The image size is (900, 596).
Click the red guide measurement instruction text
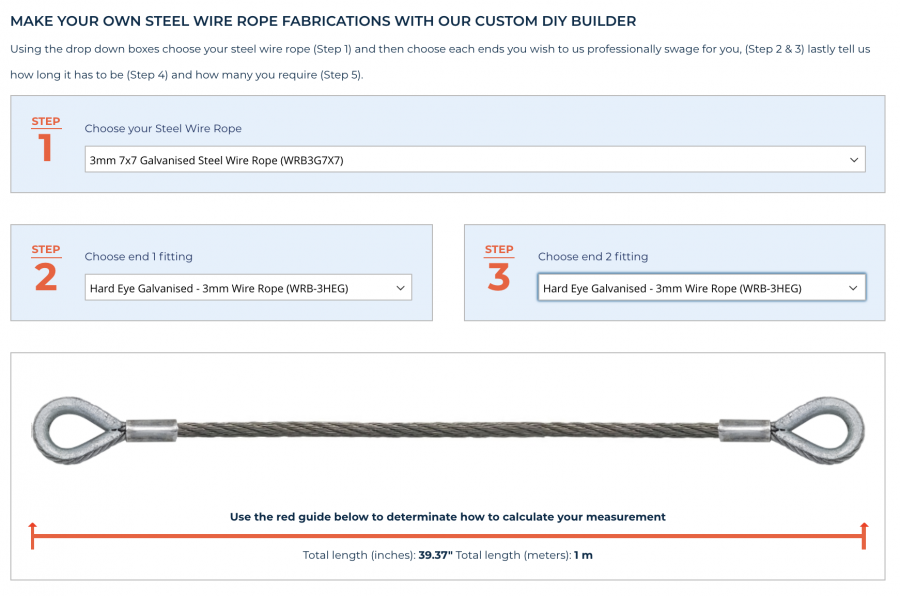tap(448, 517)
